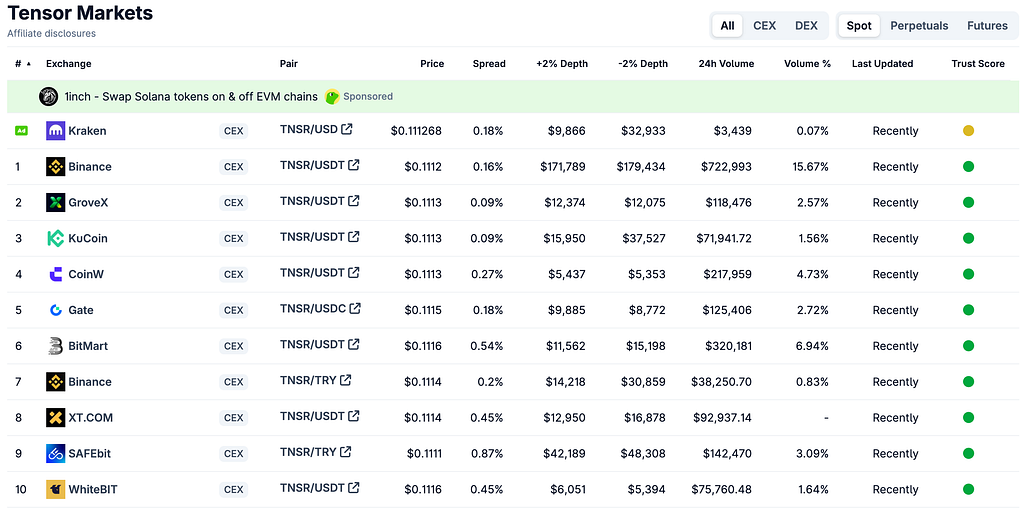
Task: Click the SAFEbit exchange logo
Action: click(56, 453)
